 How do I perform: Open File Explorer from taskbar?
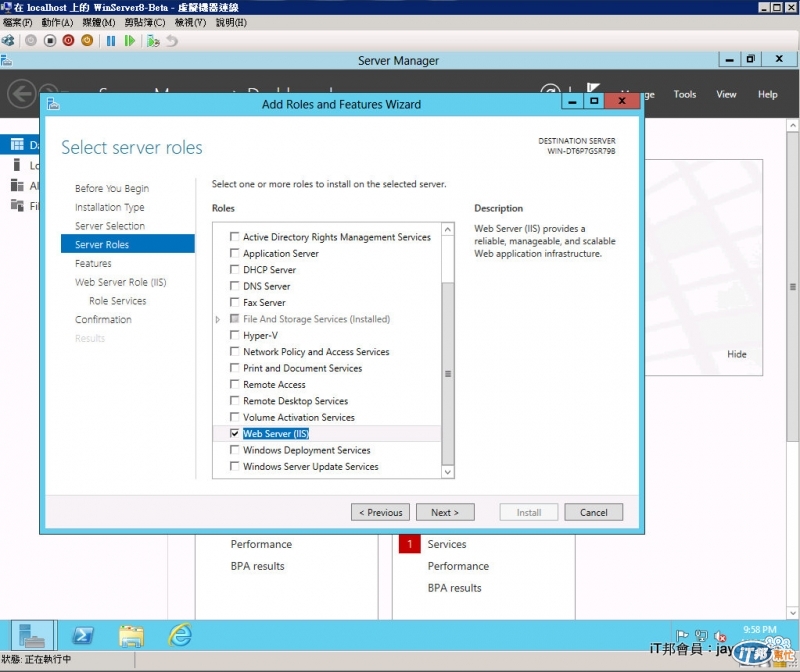click(x=132, y=636)
